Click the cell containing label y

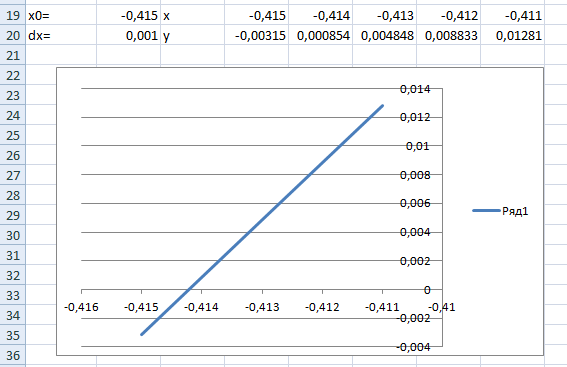pyautogui.click(x=192, y=35)
